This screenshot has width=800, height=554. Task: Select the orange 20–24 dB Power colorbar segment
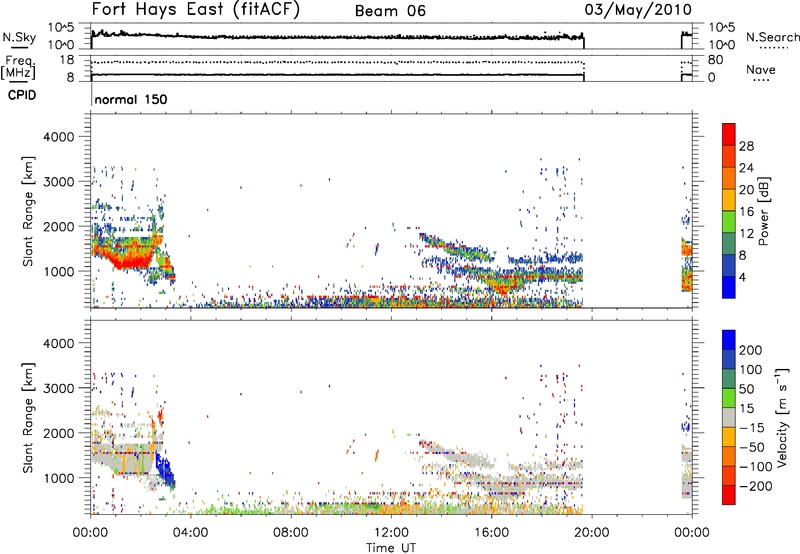pos(729,179)
